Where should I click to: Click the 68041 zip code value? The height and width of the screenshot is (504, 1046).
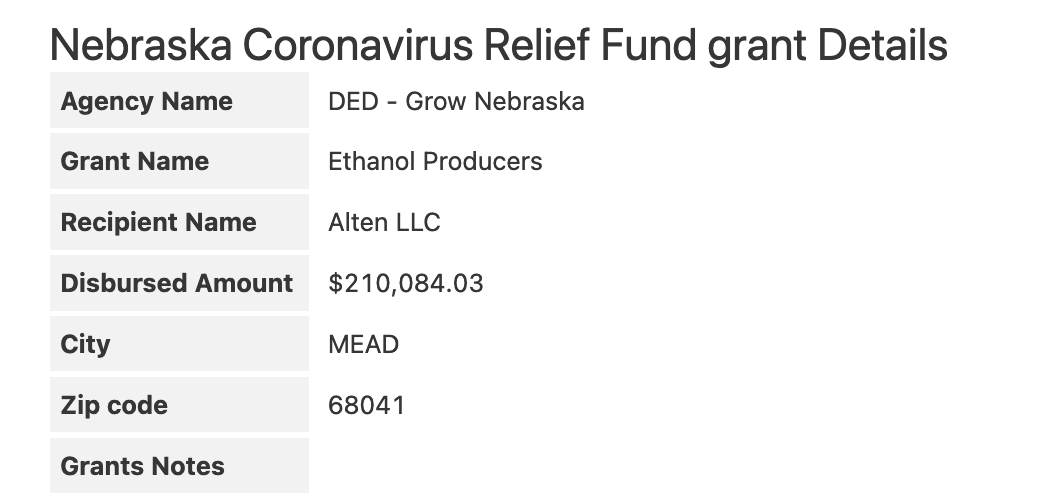tap(366, 405)
